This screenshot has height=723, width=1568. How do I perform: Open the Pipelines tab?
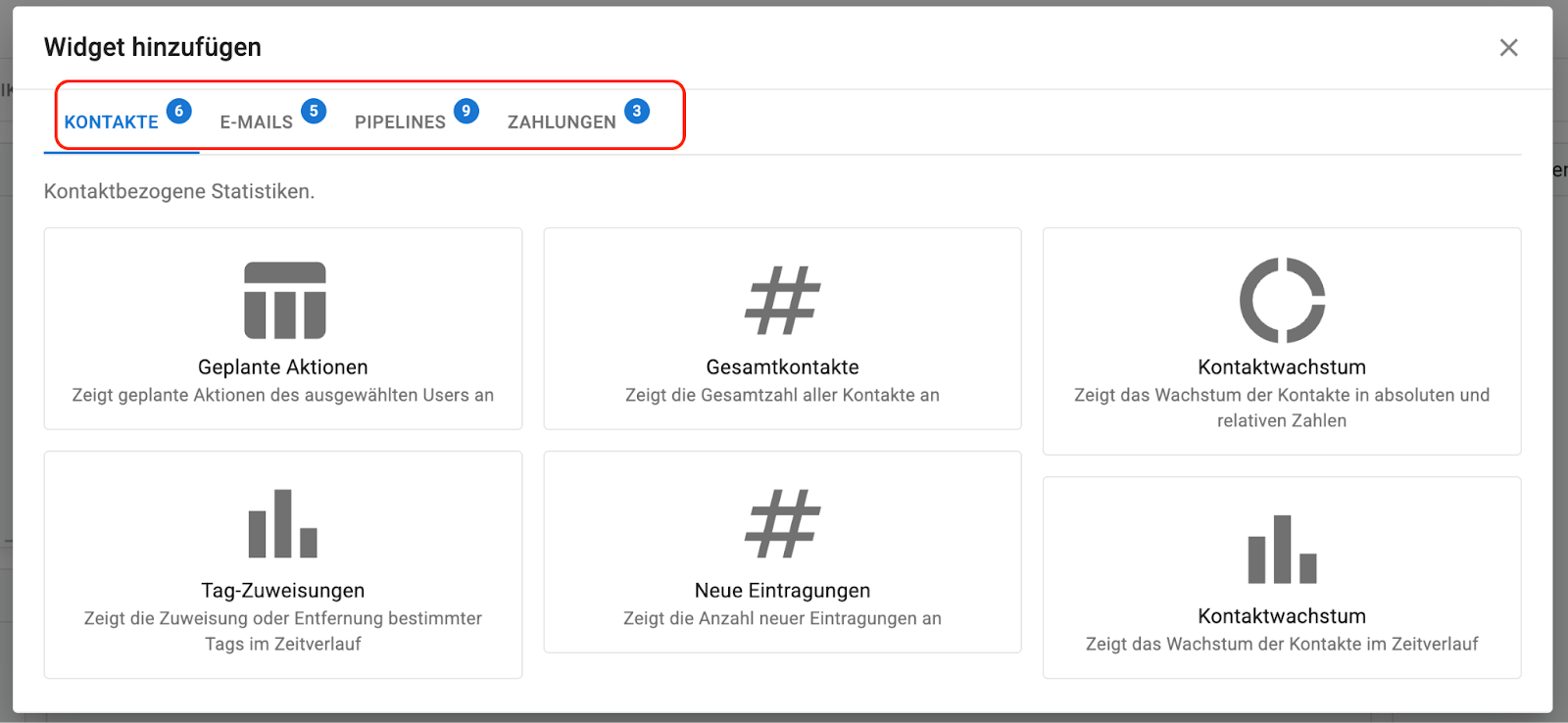[400, 122]
